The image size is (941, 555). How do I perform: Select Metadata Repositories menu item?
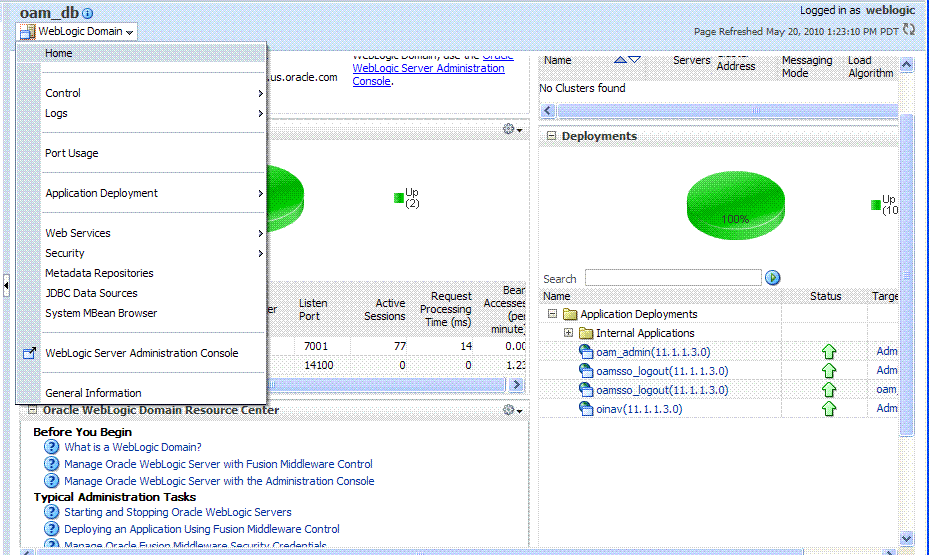153,273
